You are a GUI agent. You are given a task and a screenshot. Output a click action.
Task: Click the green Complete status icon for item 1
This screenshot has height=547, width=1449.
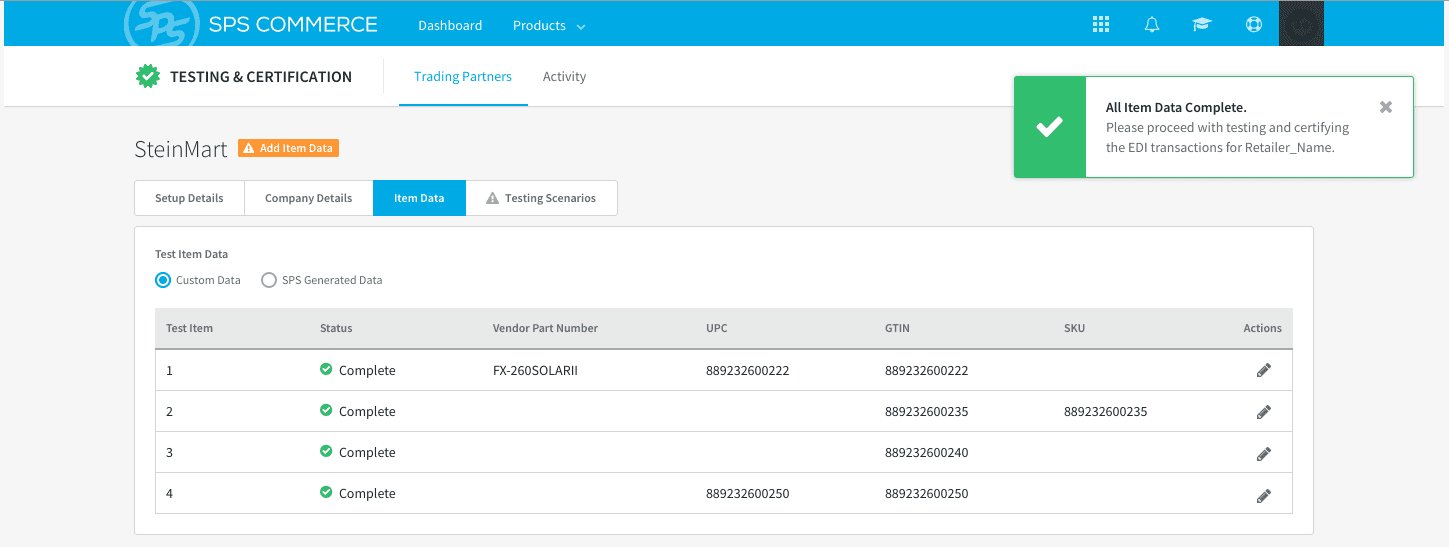click(x=326, y=369)
